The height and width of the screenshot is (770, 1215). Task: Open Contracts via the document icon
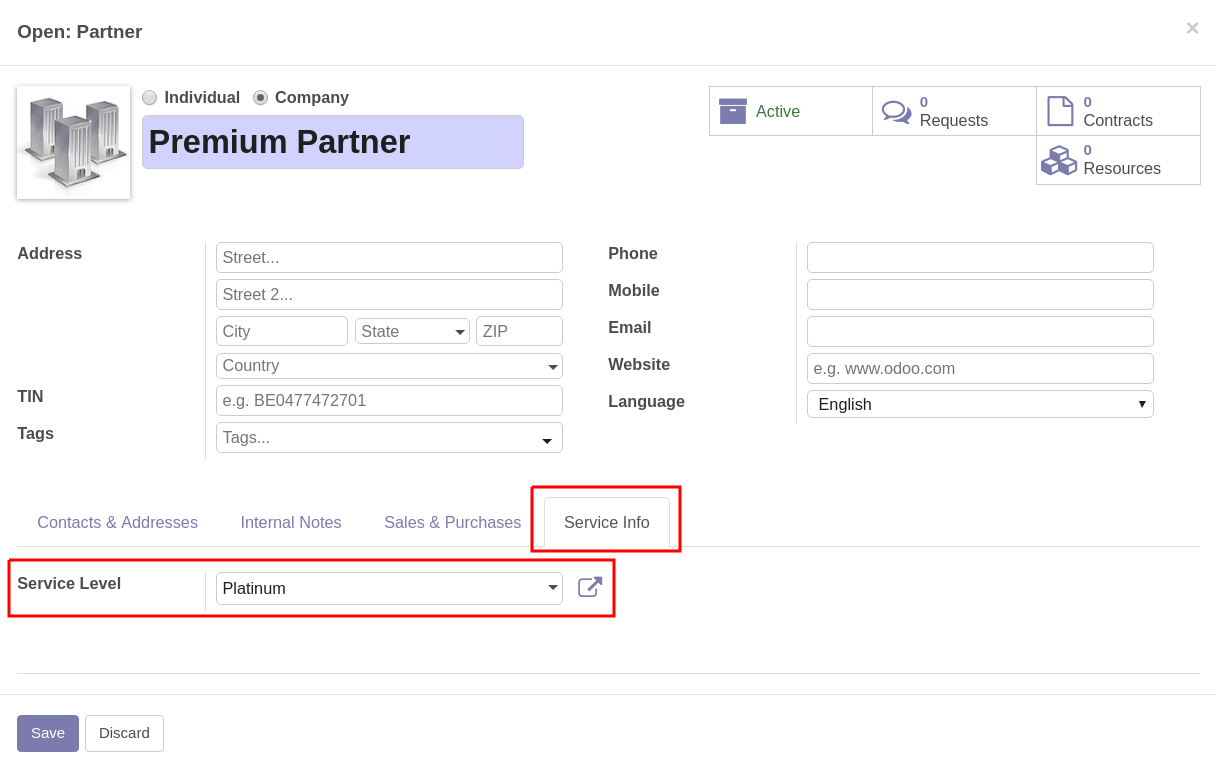(x=1060, y=111)
